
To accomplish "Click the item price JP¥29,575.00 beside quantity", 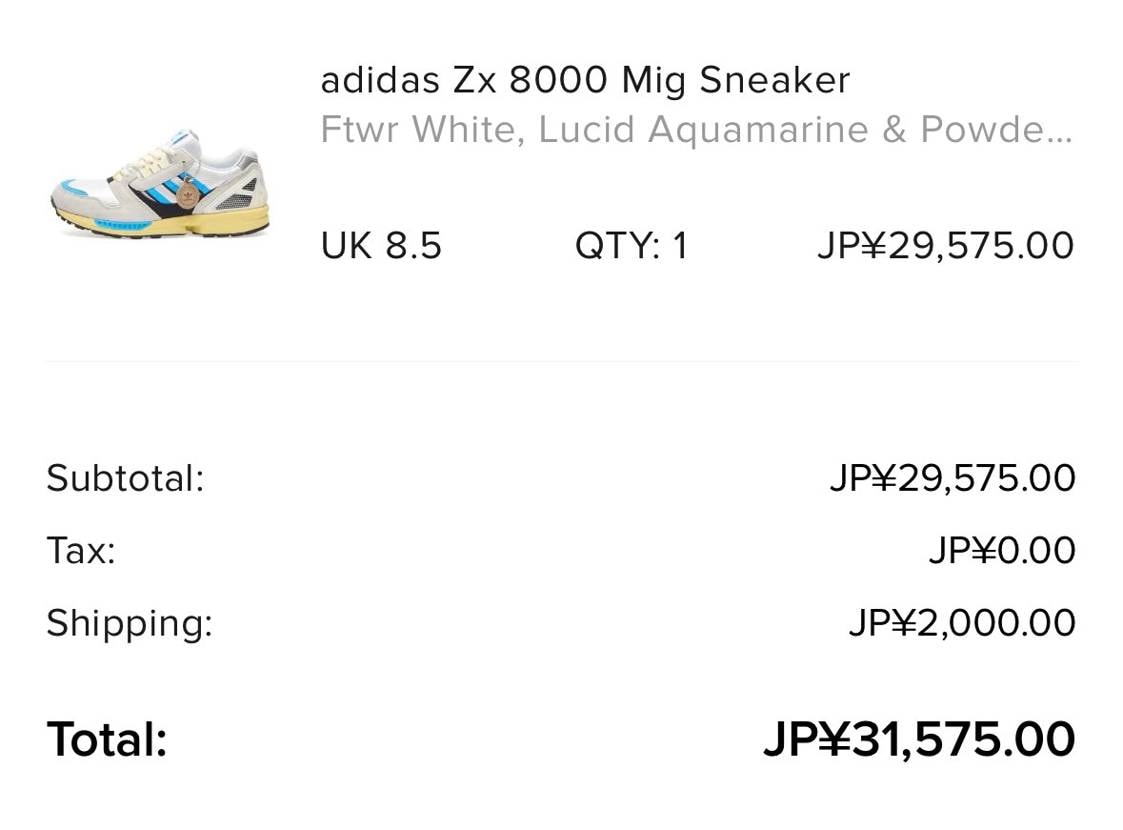I will coord(945,246).
